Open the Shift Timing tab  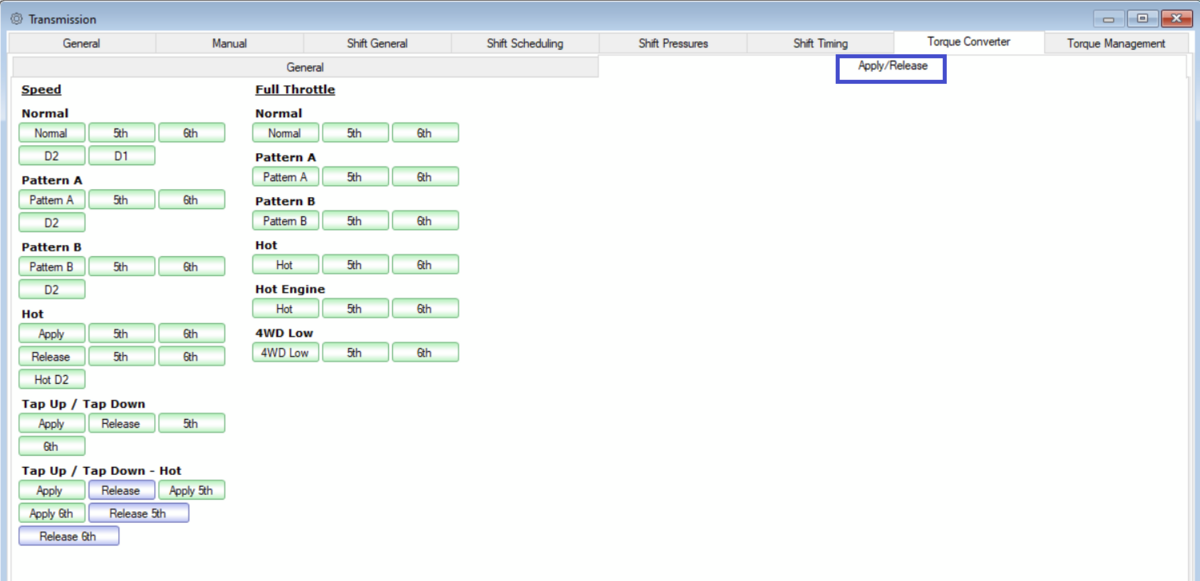[x=820, y=43]
